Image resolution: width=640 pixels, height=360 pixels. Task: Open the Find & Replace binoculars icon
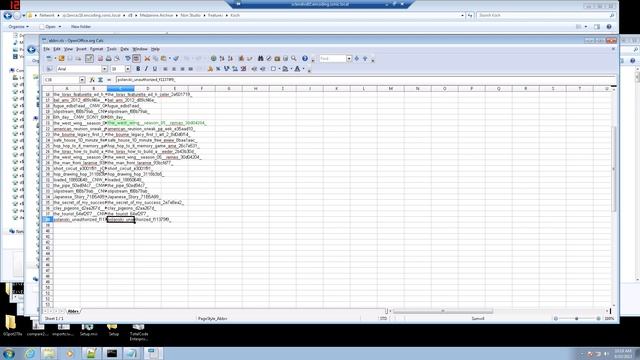click(260, 59)
